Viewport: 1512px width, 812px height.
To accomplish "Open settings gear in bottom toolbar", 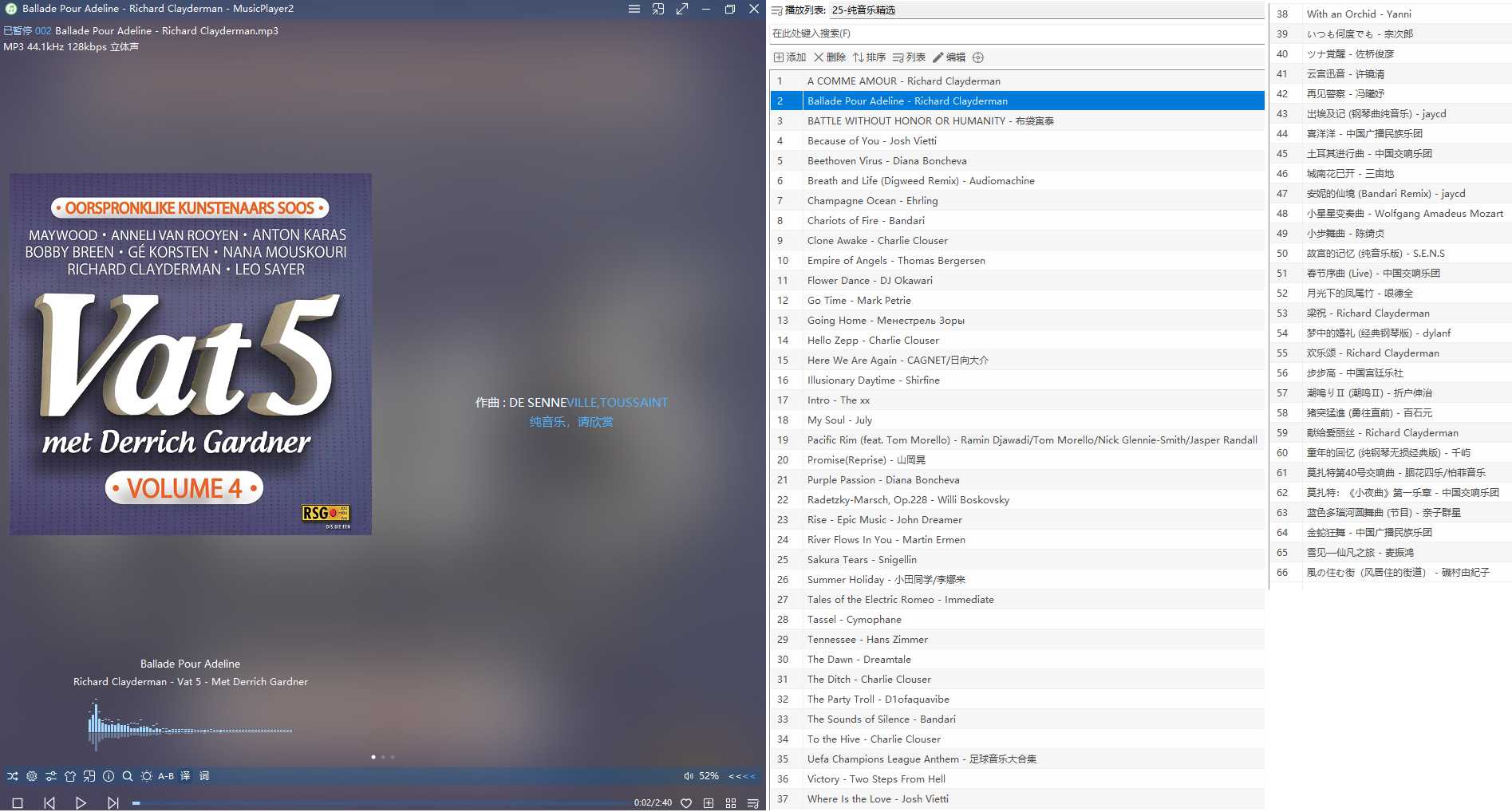I will 32,776.
